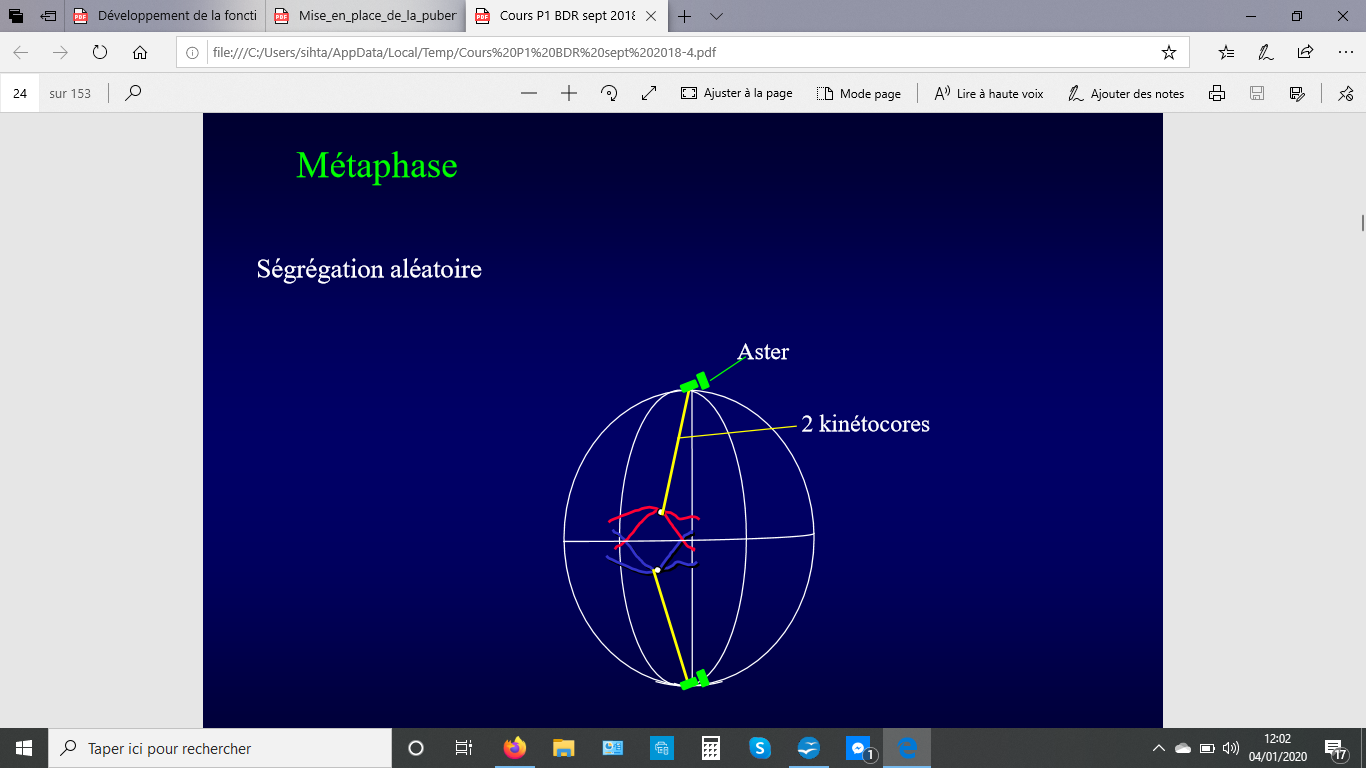
Task: Open the Action Center notifications
Action: click(x=1336, y=748)
